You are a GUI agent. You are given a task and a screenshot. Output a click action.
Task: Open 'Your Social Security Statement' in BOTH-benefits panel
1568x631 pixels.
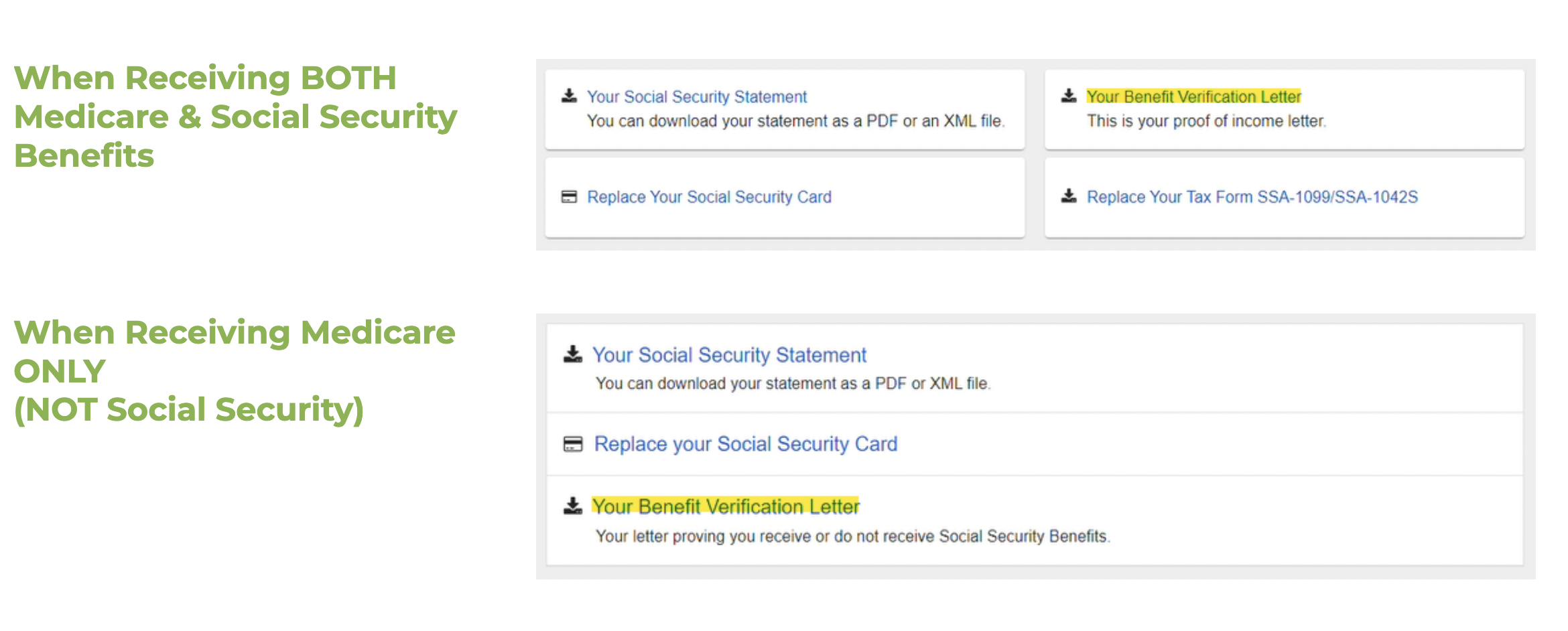pyautogui.click(x=697, y=97)
